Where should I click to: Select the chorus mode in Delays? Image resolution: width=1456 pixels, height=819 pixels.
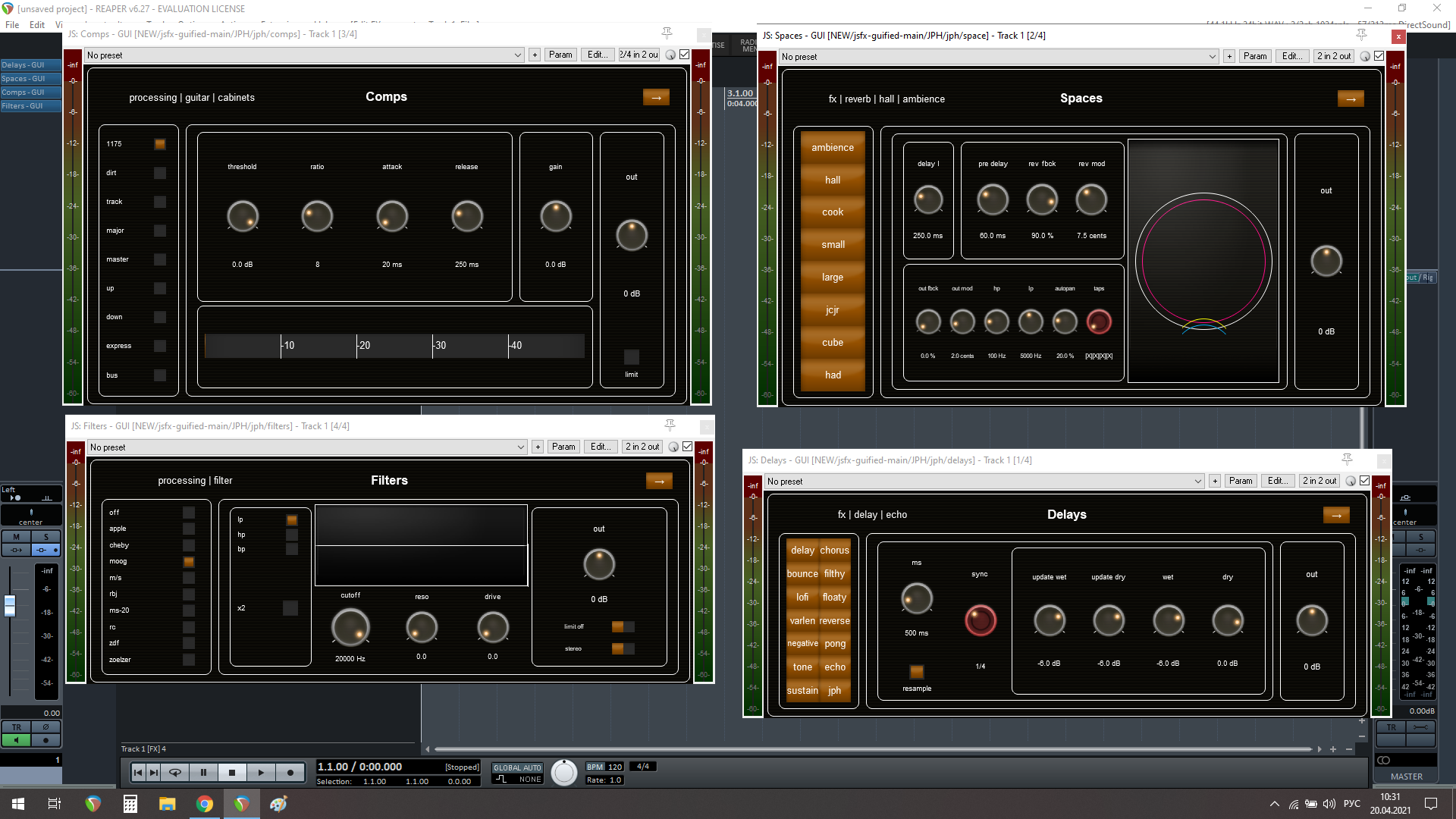click(x=834, y=551)
